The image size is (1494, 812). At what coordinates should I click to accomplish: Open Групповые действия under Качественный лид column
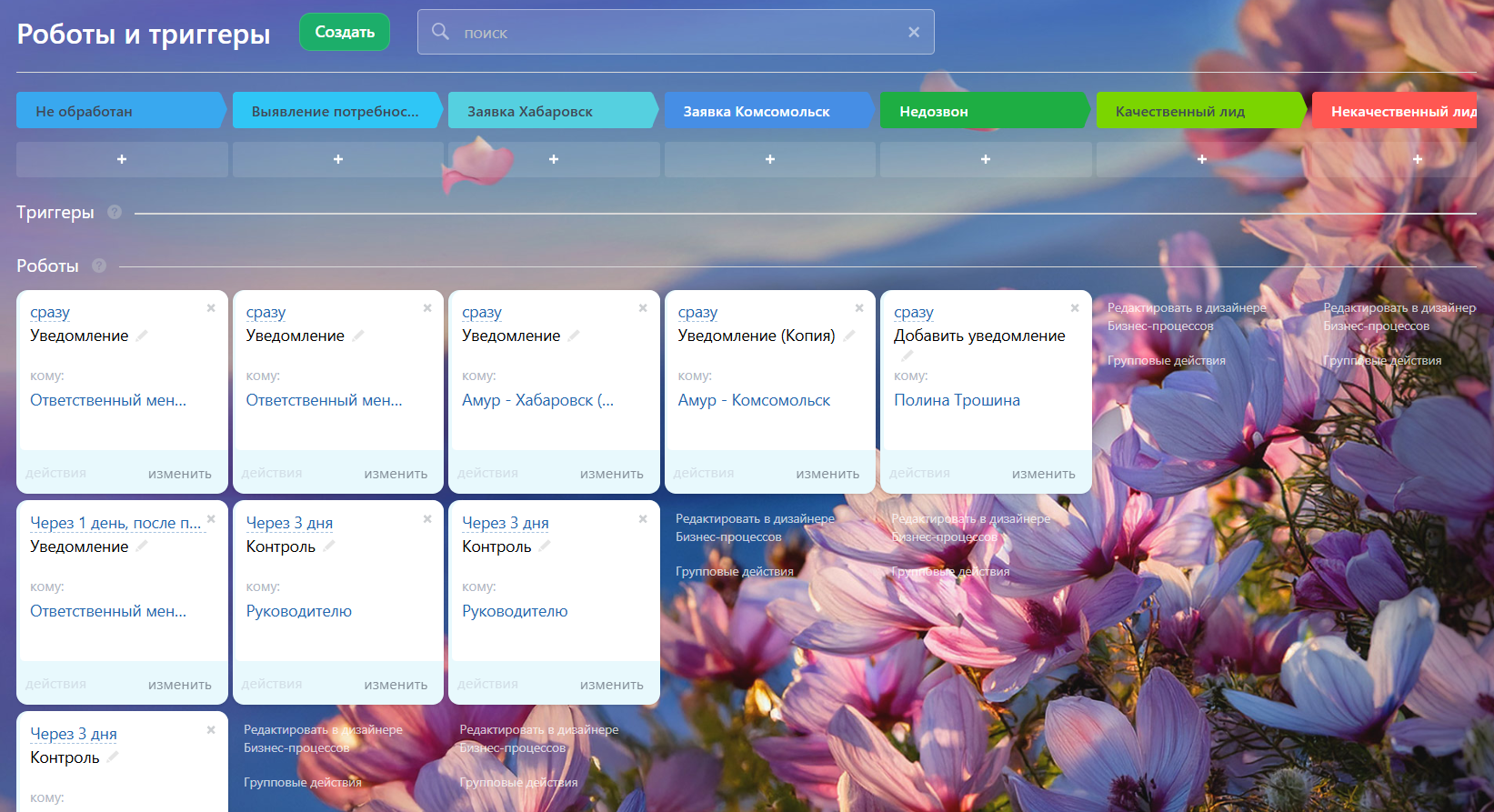(x=1167, y=360)
